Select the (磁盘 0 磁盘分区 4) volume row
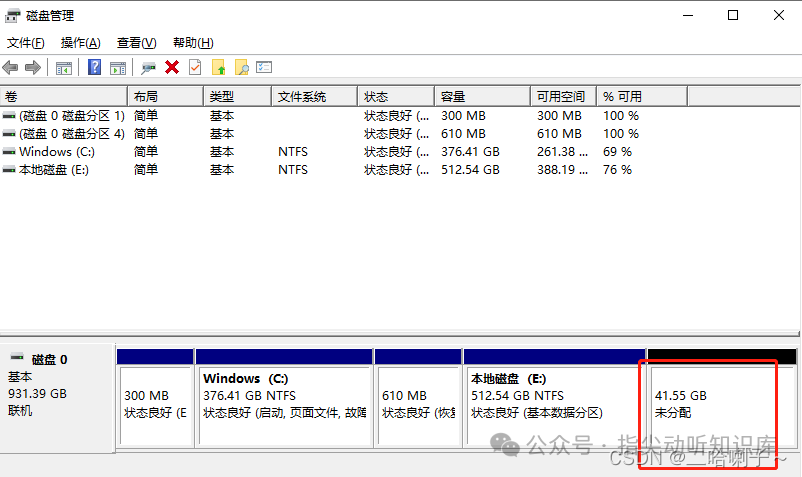 (344, 134)
